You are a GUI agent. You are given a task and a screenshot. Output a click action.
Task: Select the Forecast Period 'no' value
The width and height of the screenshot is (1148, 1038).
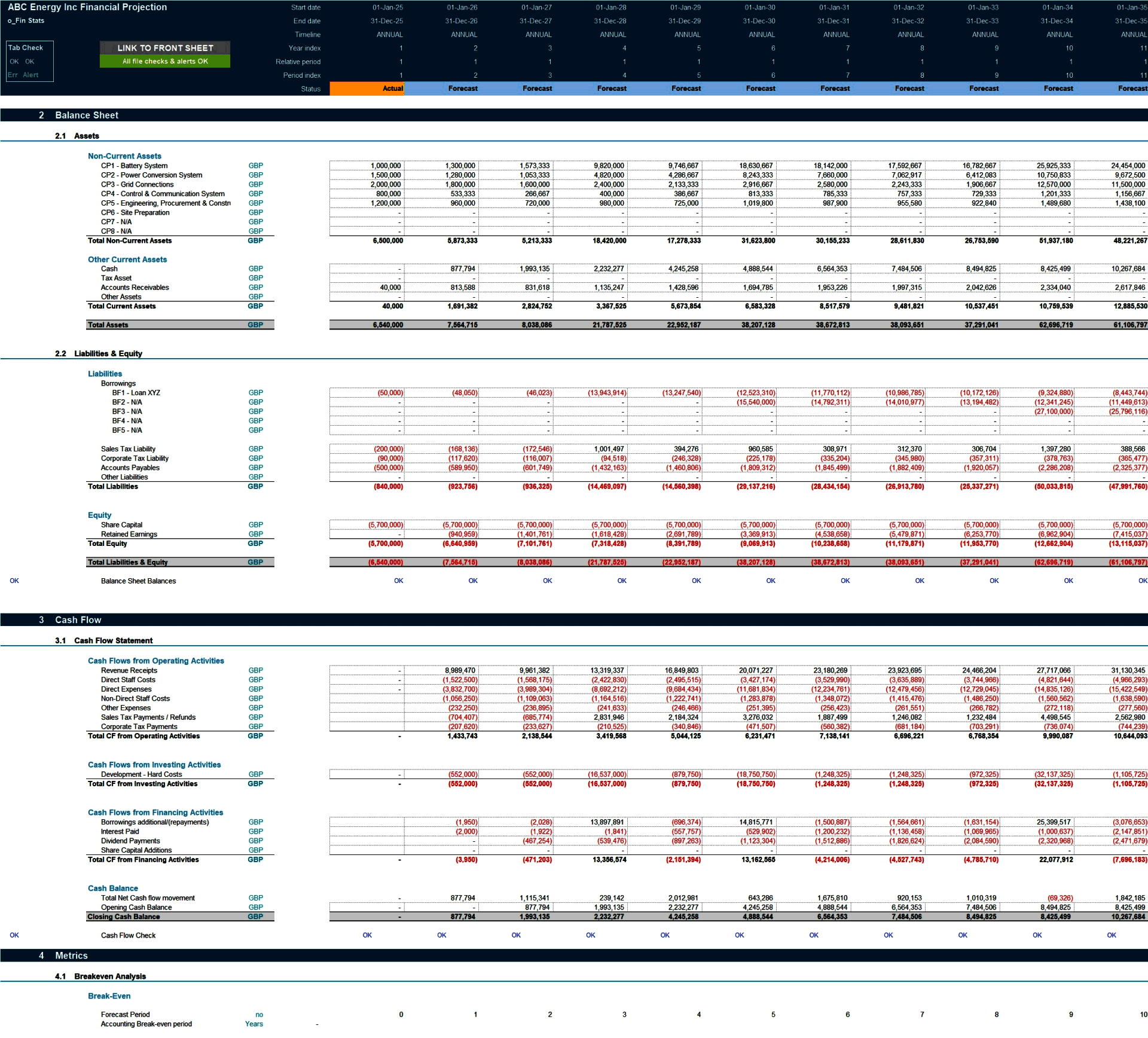coord(258,1015)
